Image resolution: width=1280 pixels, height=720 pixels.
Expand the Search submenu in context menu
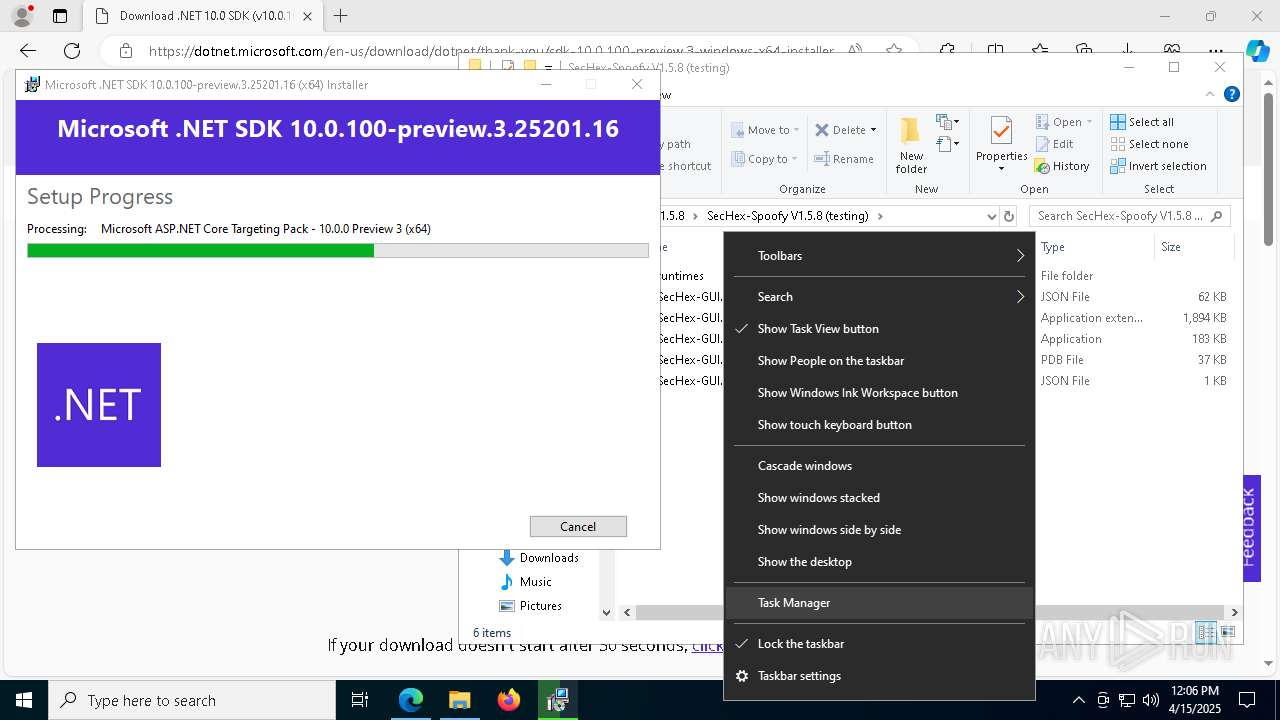[880, 297]
